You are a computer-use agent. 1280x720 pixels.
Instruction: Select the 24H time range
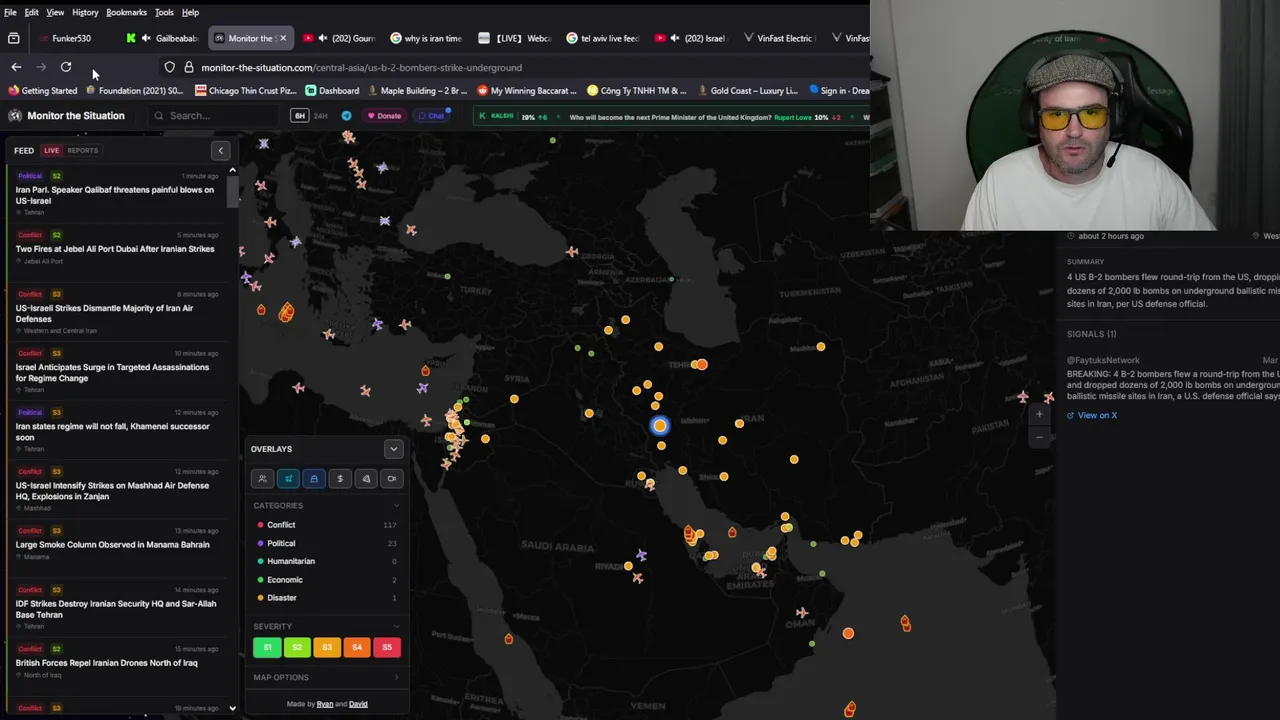click(x=321, y=116)
